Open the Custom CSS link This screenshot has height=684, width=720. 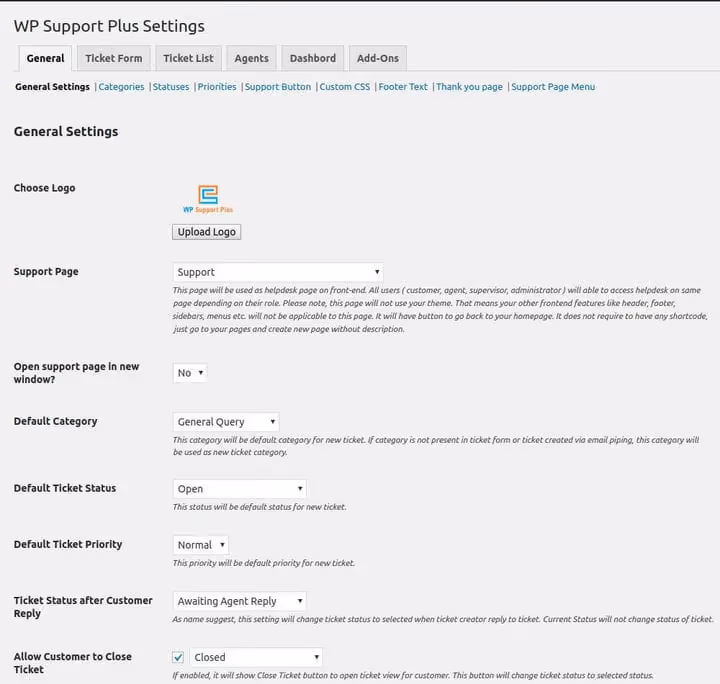(345, 87)
